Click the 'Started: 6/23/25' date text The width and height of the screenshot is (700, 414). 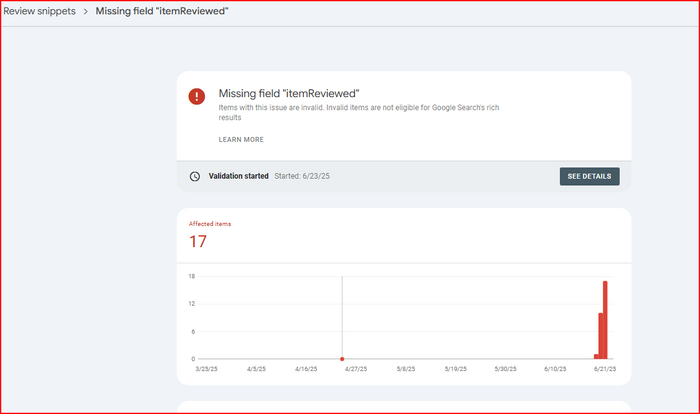[x=302, y=176]
